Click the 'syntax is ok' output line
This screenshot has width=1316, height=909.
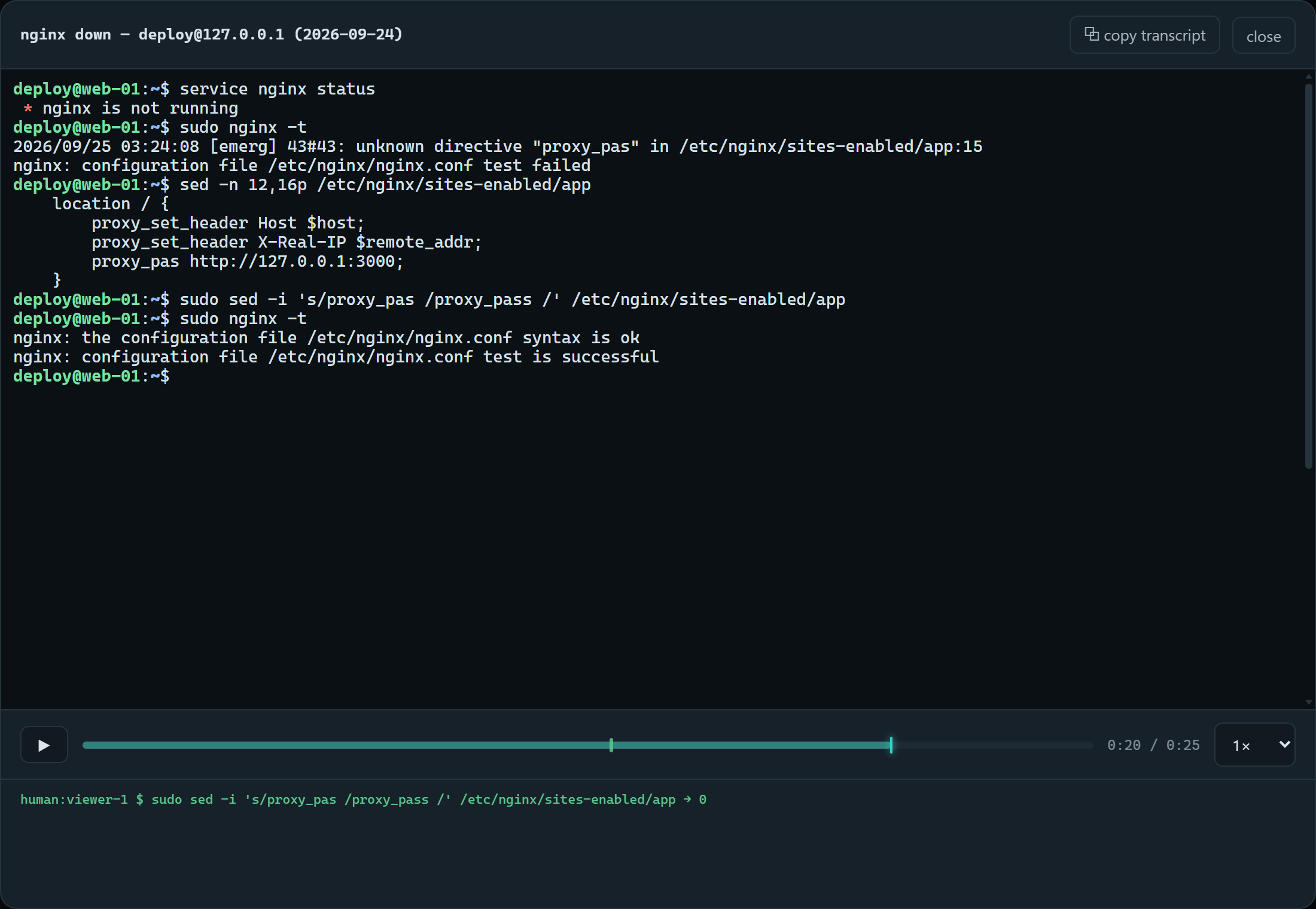[x=326, y=338]
